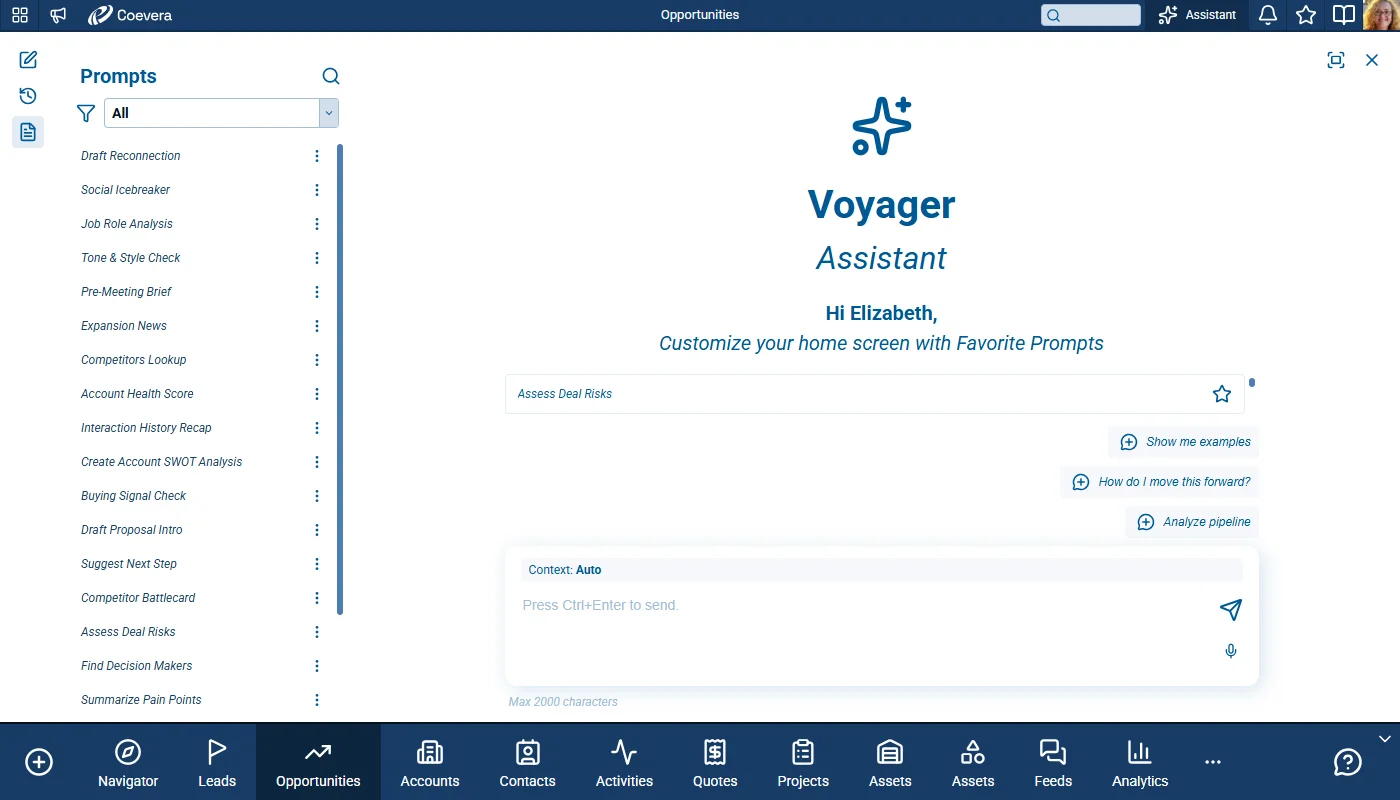
Task: Open options for Find Decision Makers
Action: coord(317,666)
